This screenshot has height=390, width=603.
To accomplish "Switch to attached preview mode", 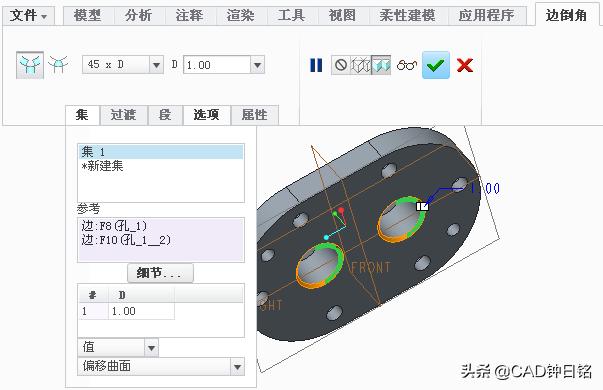I will (381, 65).
